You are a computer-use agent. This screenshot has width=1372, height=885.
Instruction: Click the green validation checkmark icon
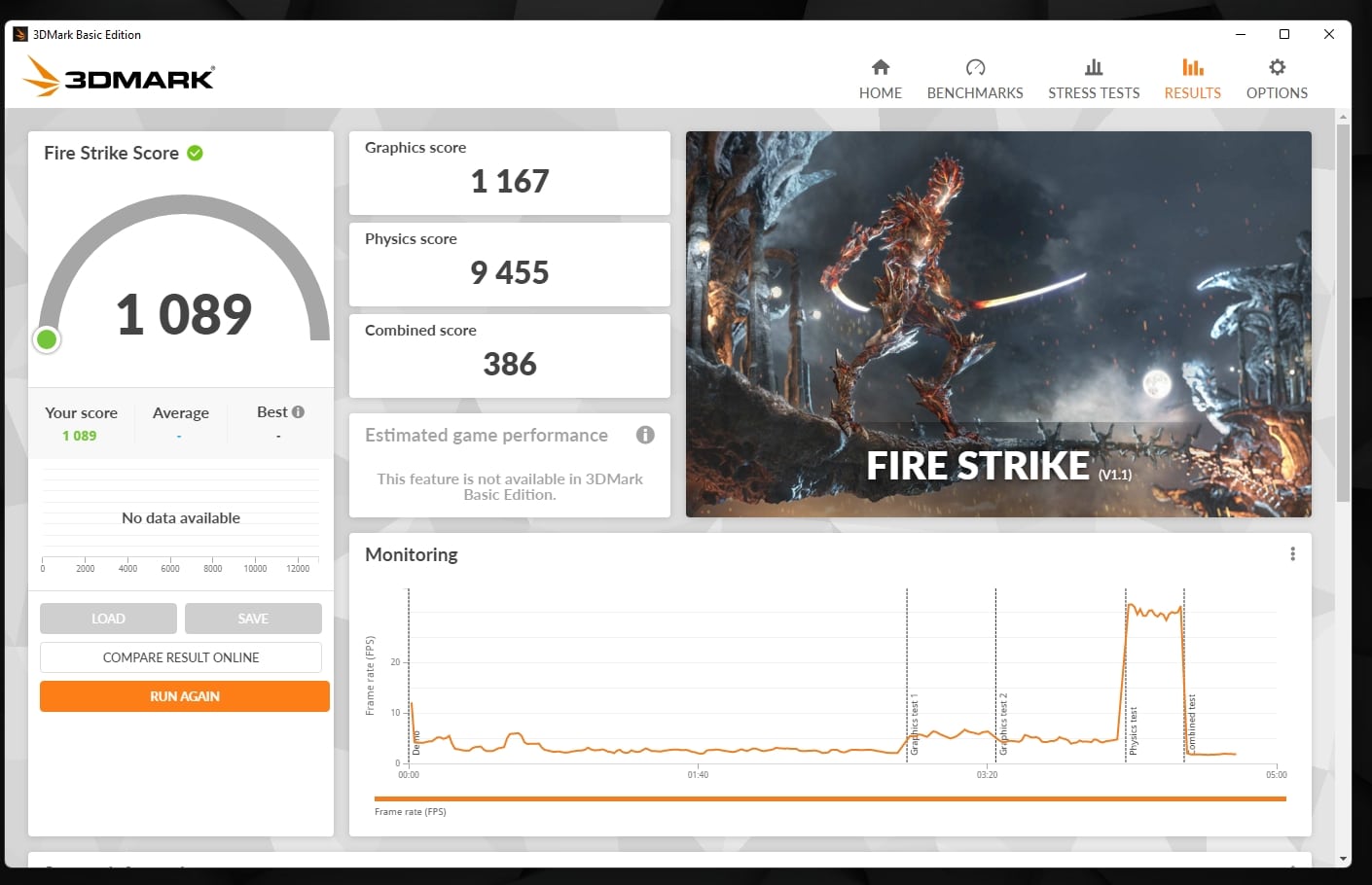click(195, 153)
